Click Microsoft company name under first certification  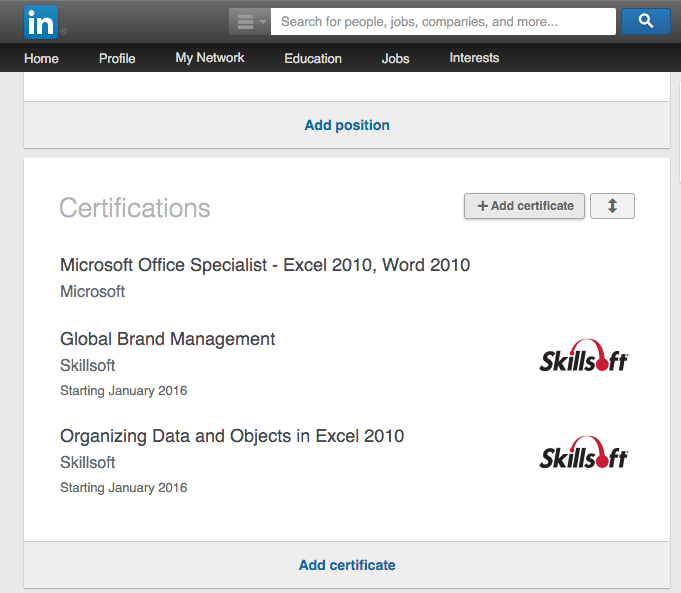pos(93,292)
